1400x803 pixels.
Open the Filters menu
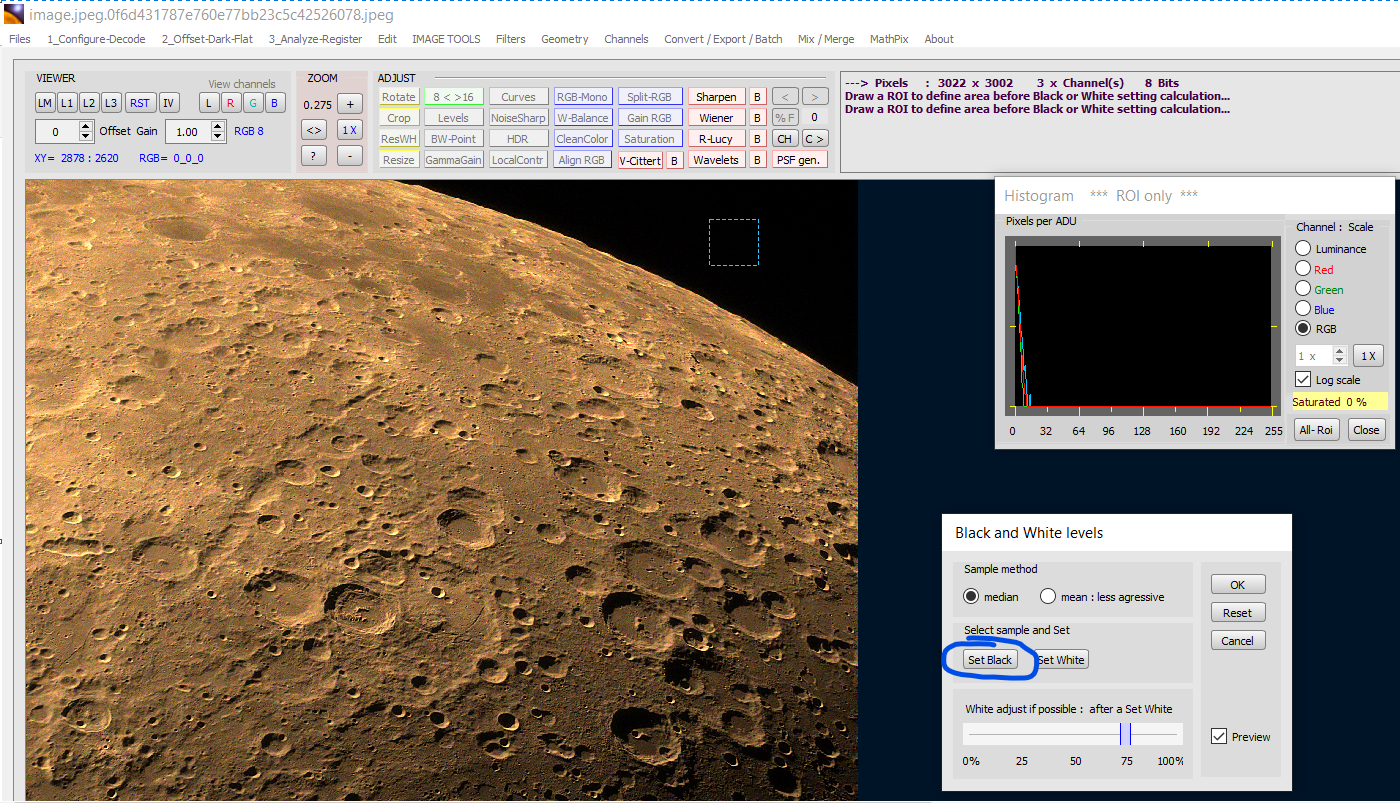coord(511,39)
